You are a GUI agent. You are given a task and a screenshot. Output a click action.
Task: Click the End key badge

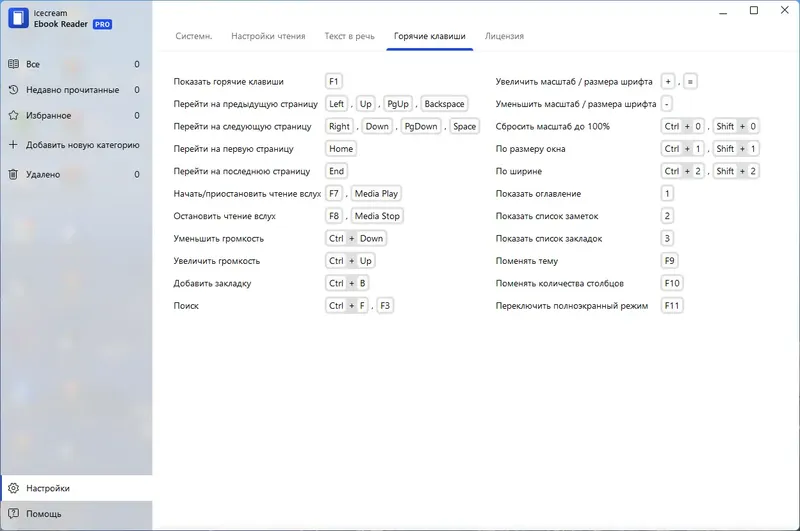point(336,171)
